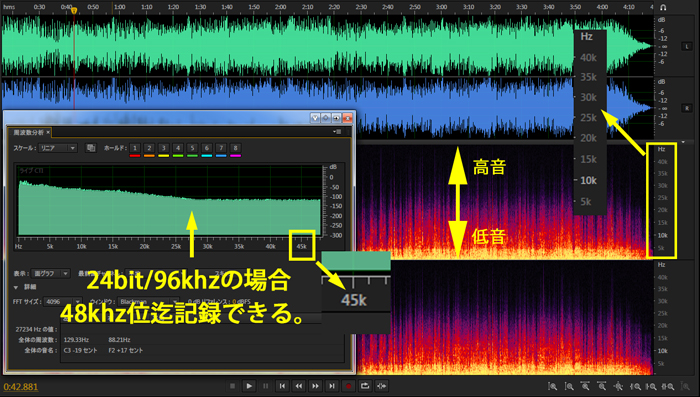Click Zoom to Selection icon
The height and width of the screenshot is (397, 700).
pyautogui.click(x=668, y=386)
